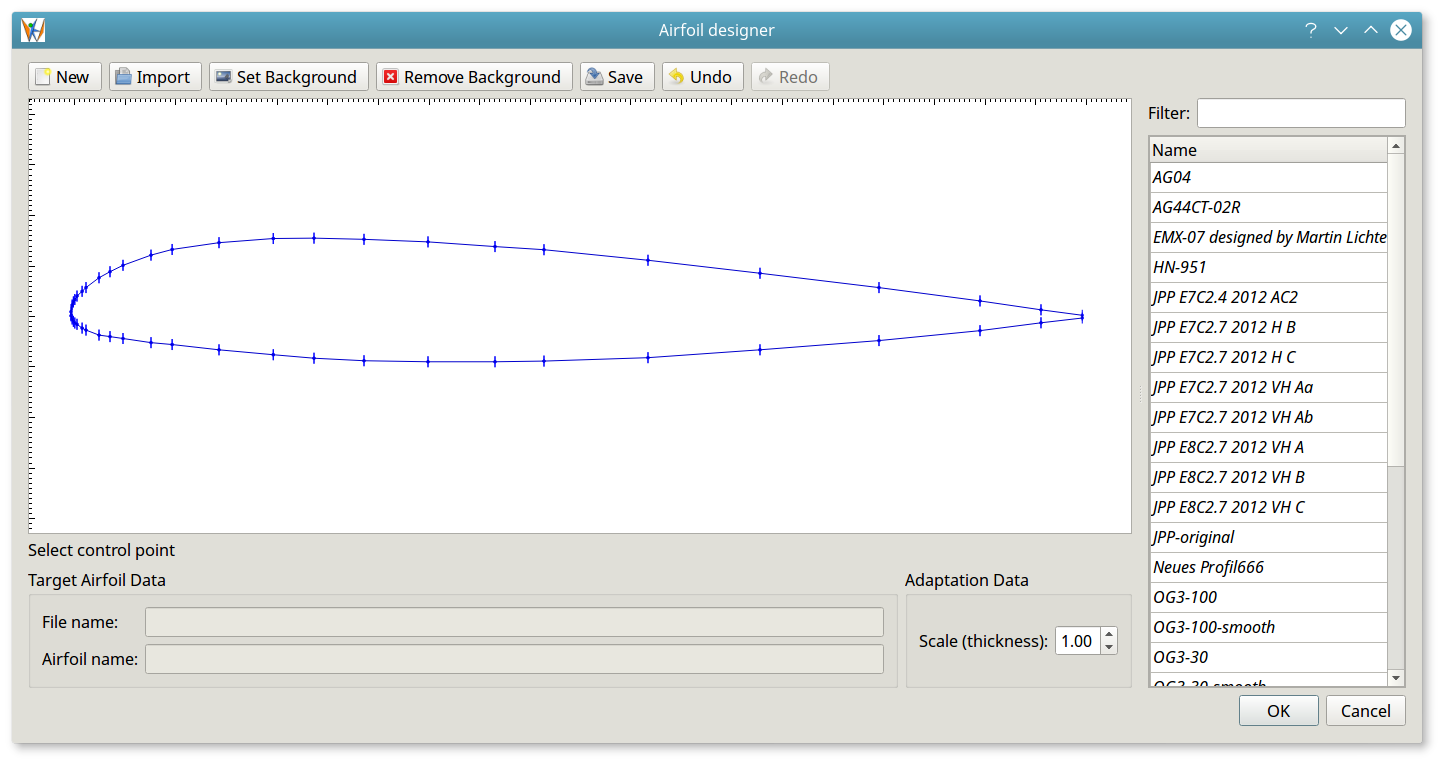Decrease the thickness scale value
Screen dimensions: 1443x764
click(1108, 647)
